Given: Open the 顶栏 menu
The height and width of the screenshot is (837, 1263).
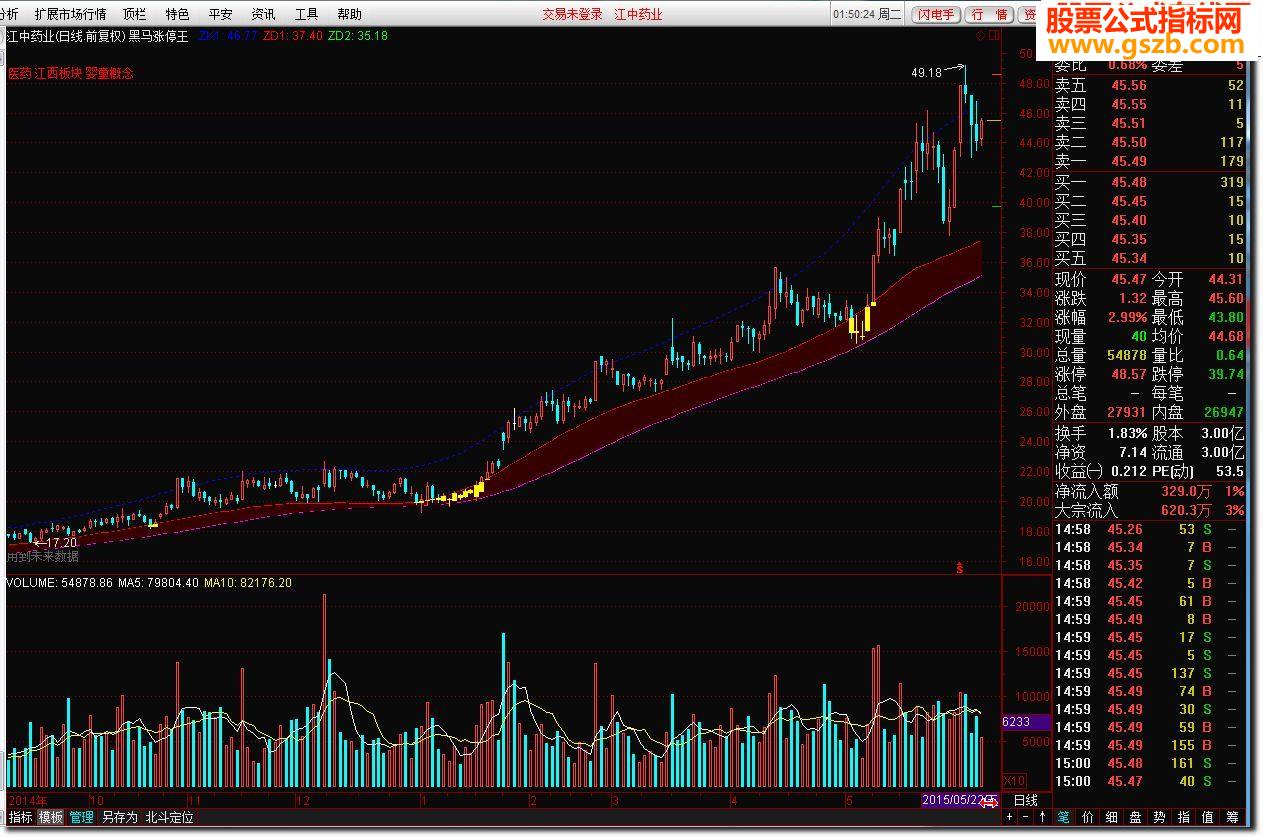Looking at the screenshot, I should click(134, 14).
